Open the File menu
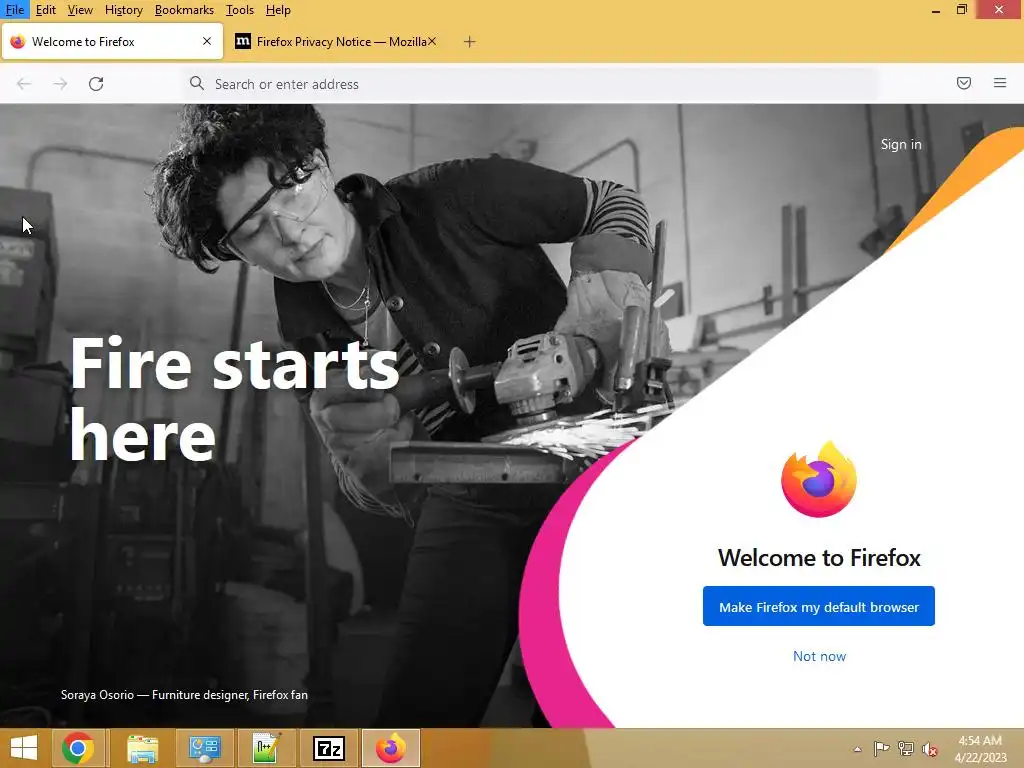Image resolution: width=1024 pixels, height=768 pixels. (x=15, y=10)
